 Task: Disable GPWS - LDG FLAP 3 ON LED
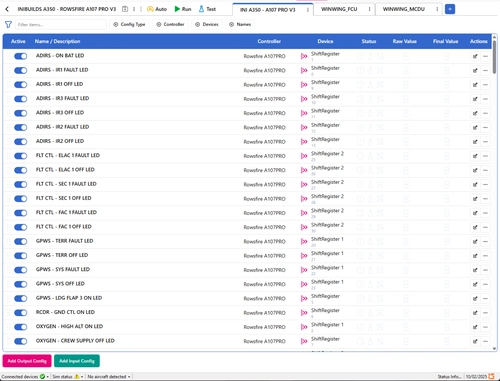pyautogui.click(x=20, y=299)
